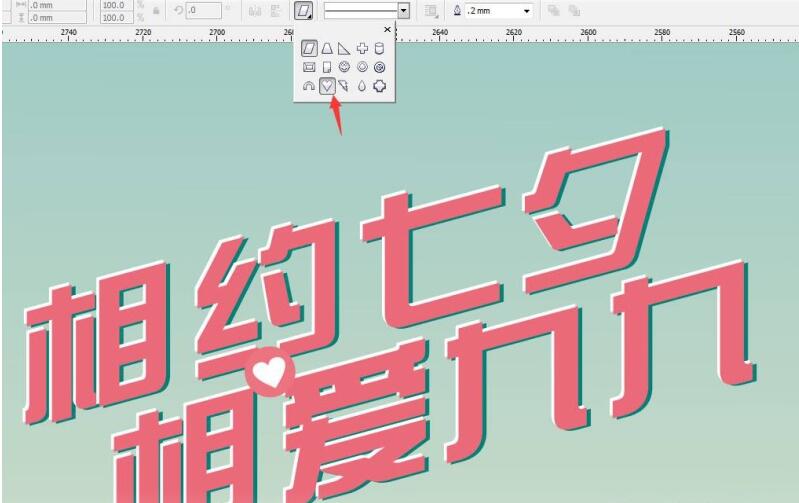Choose the water drop shape
This screenshot has height=503, width=799.
tap(362, 86)
